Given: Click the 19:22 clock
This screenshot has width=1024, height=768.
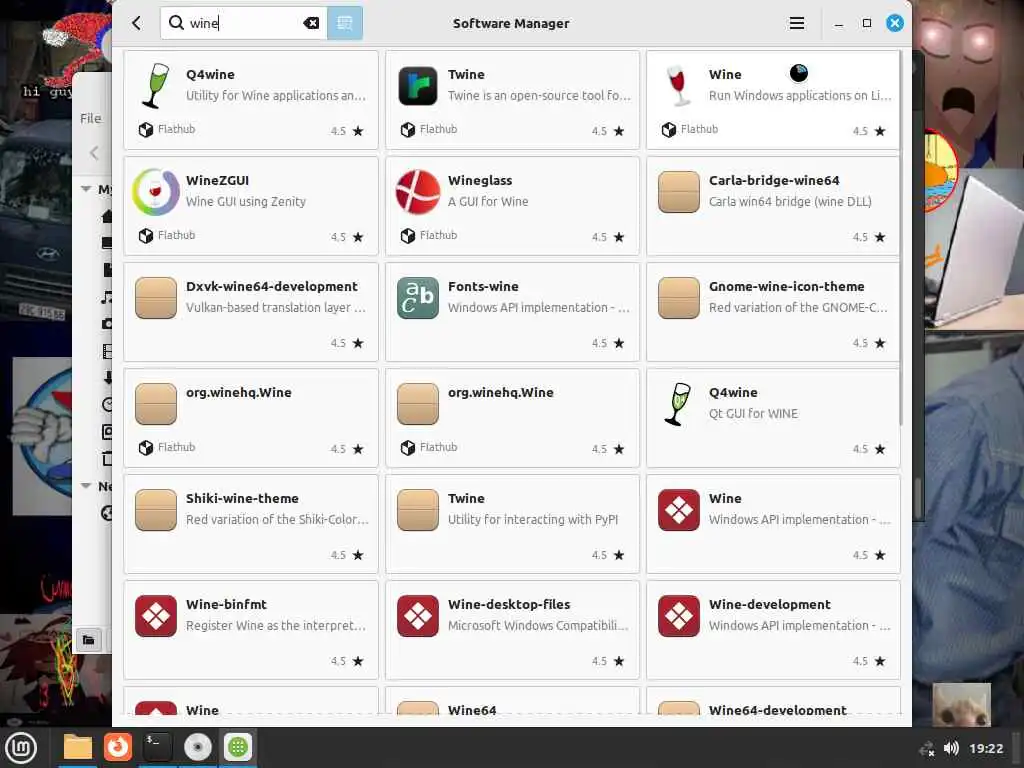Looking at the screenshot, I should pyautogui.click(x=985, y=748).
